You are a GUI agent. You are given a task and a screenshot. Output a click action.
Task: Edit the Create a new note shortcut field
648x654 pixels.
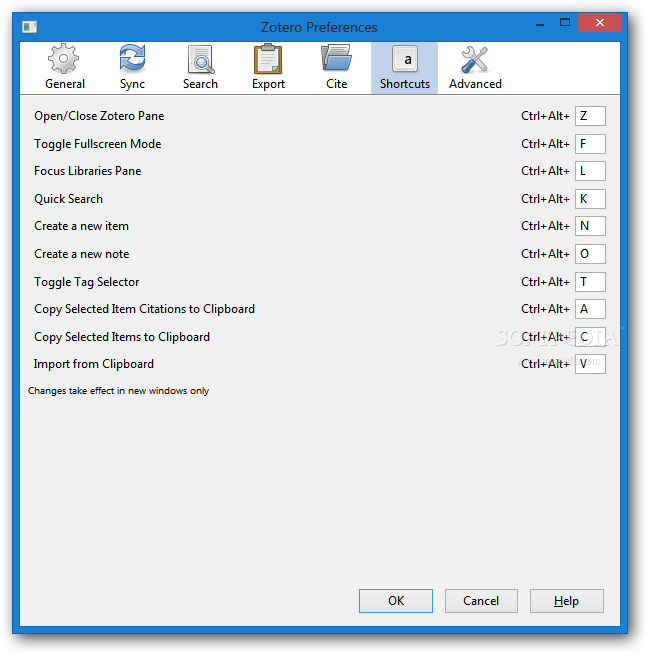[x=590, y=254]
